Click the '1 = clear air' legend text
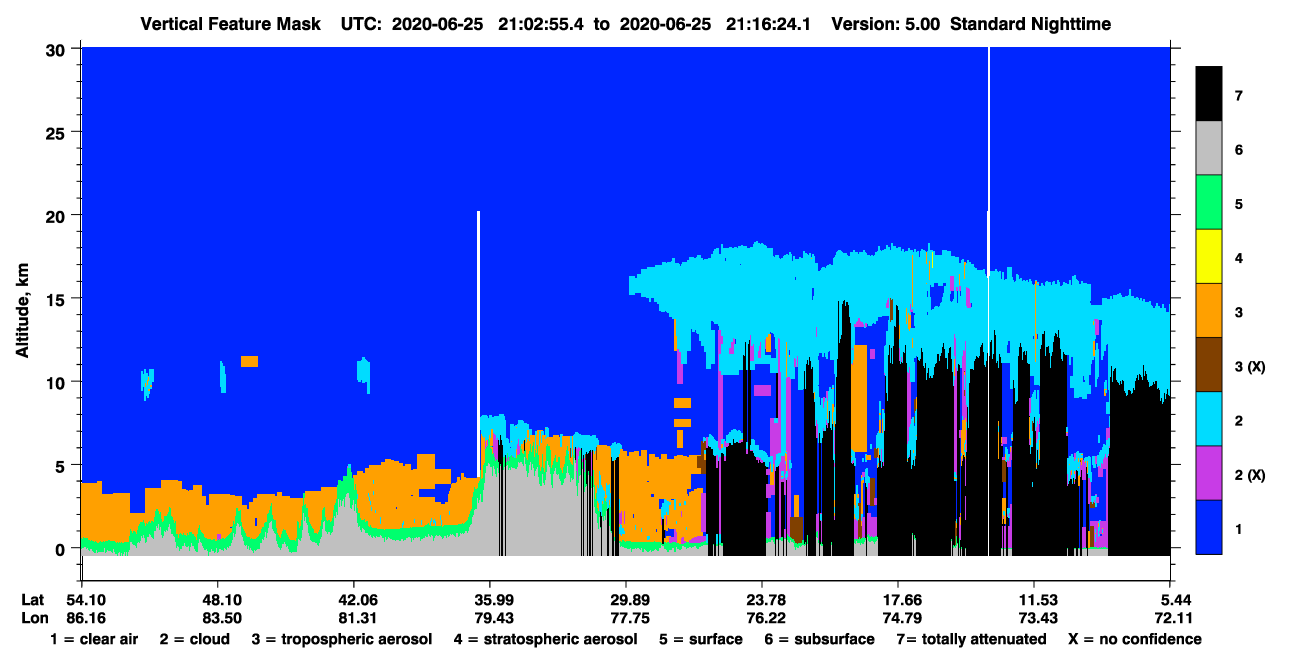This screenshot has width=1300, height=667. [93, 639]
